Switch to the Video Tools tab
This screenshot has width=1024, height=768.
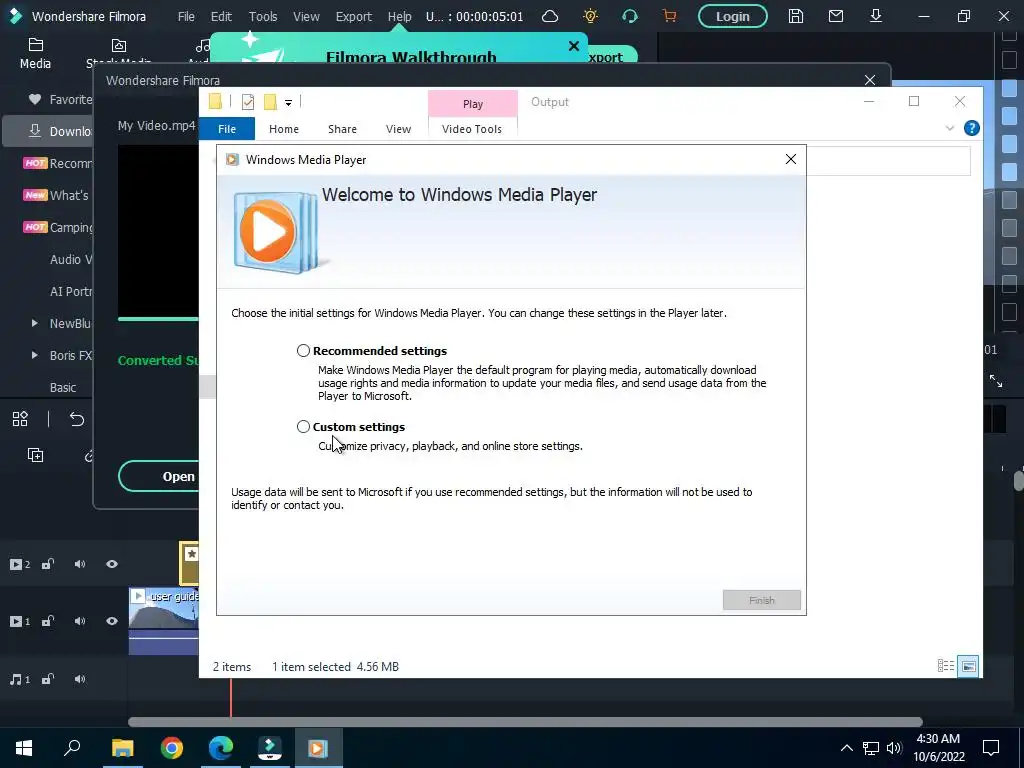pyautogui.click(x=472, y=129)
